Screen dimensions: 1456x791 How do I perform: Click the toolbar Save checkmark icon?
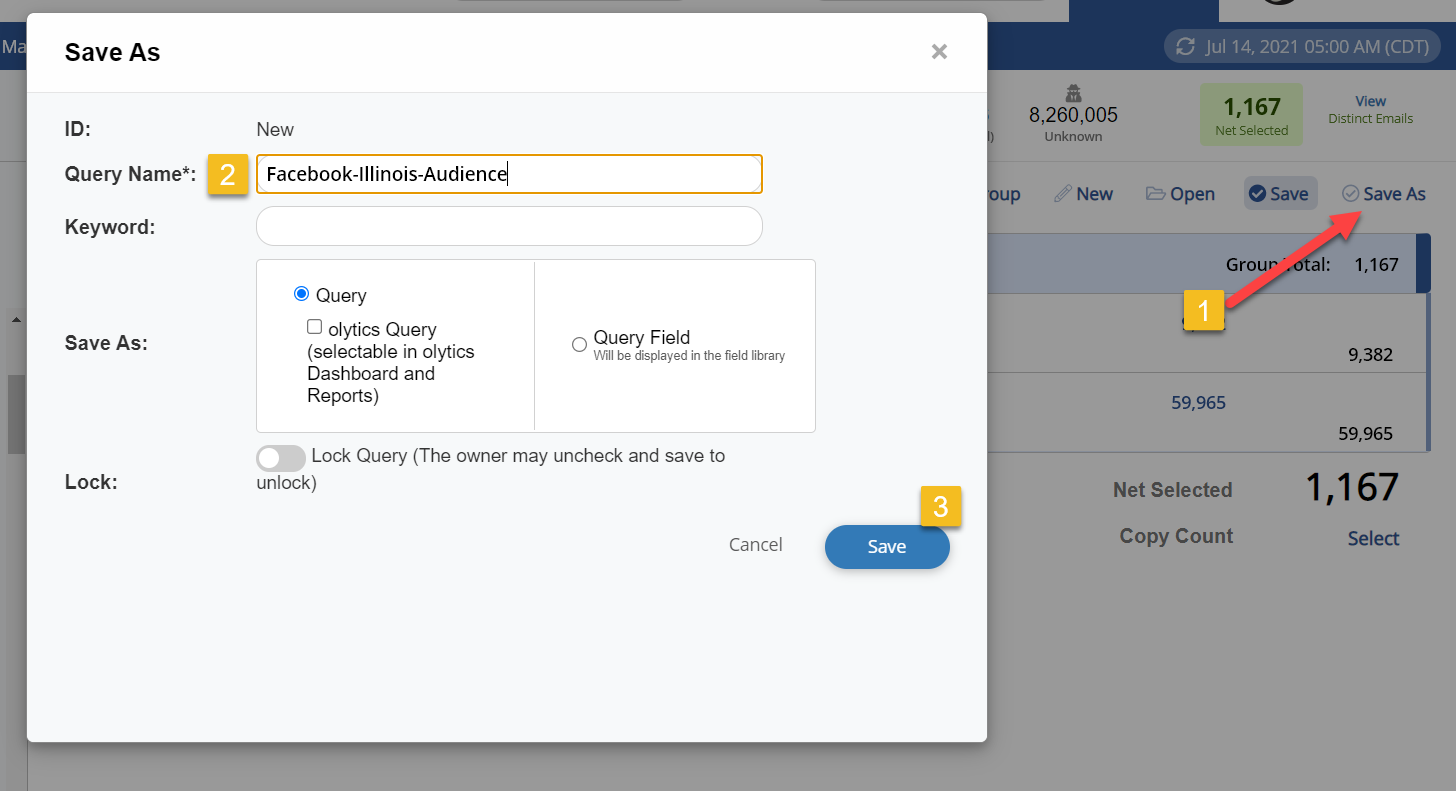1257,194
